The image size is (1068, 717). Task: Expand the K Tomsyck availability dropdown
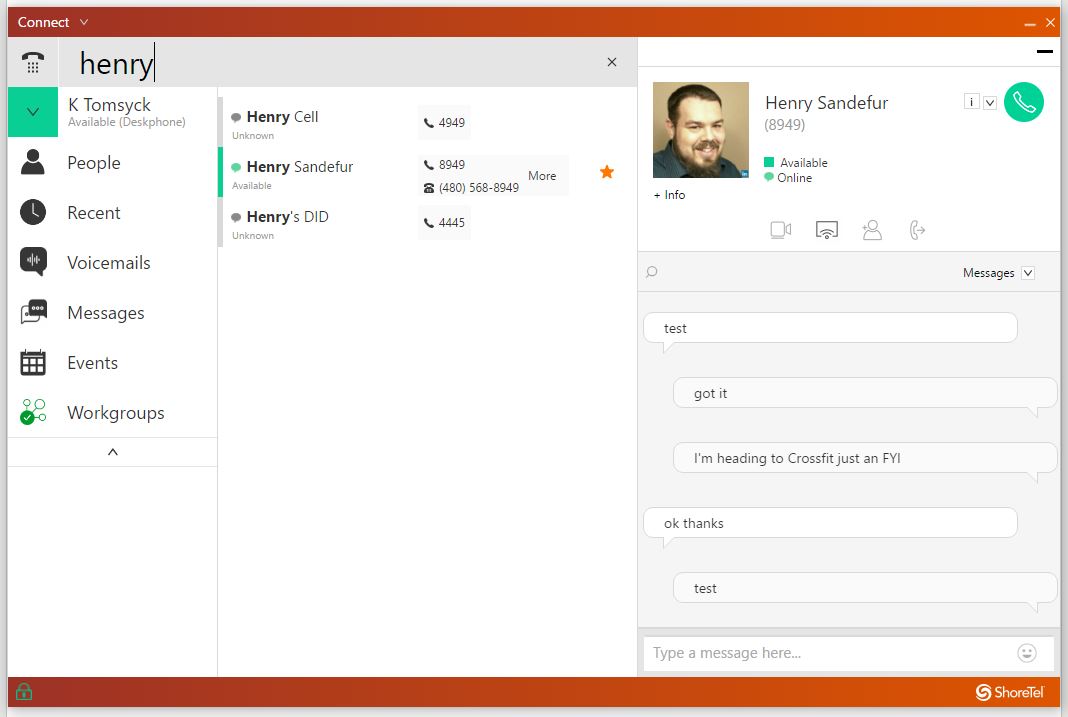click(33, 112)
